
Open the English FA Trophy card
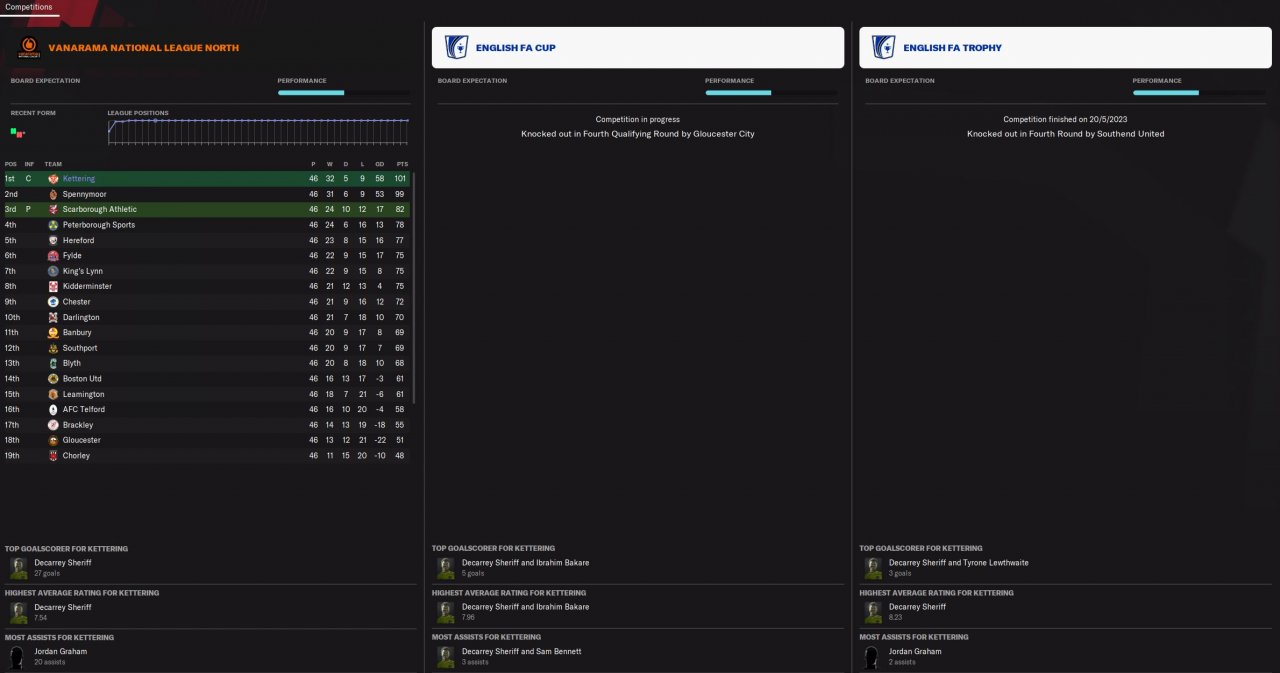click(1065, 47)
